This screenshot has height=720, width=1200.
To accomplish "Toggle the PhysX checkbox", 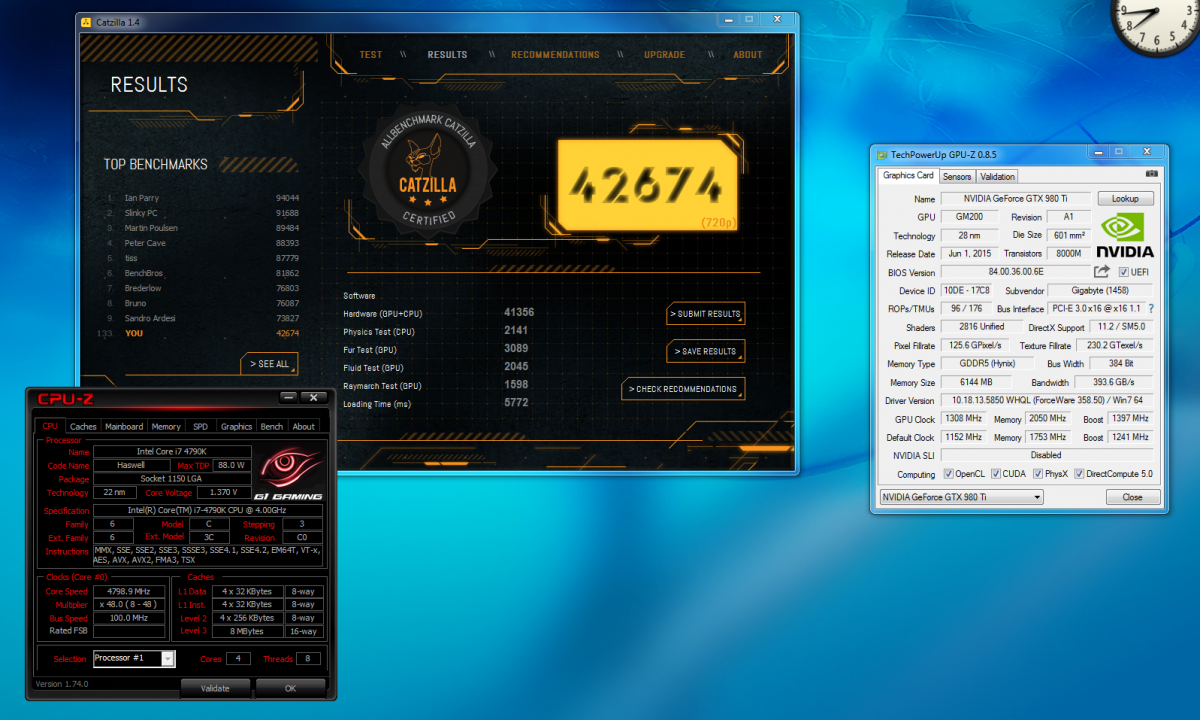I will pyautogui.click(x=1038, y=474).
